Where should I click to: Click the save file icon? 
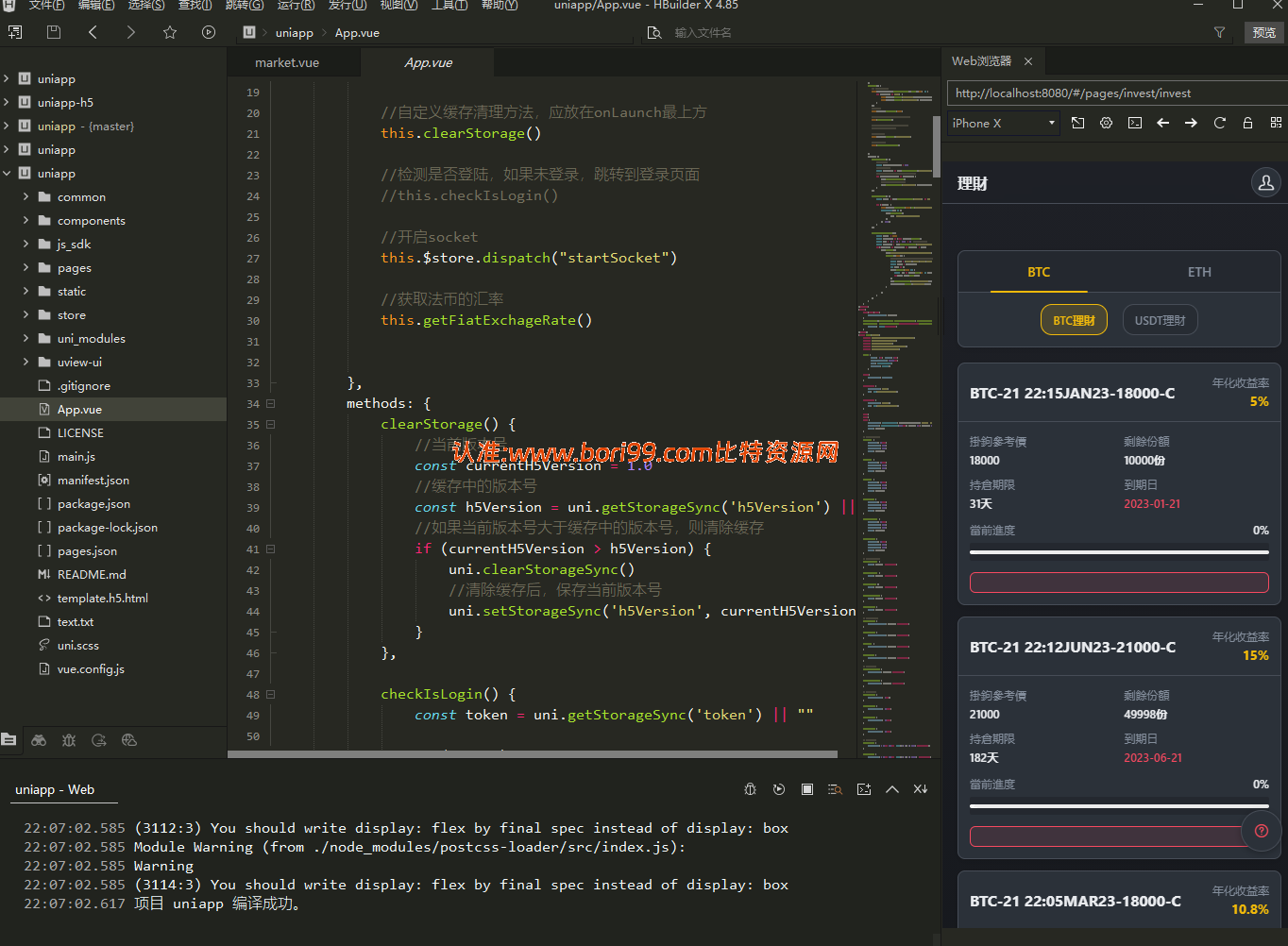click(x=54, y=32)
